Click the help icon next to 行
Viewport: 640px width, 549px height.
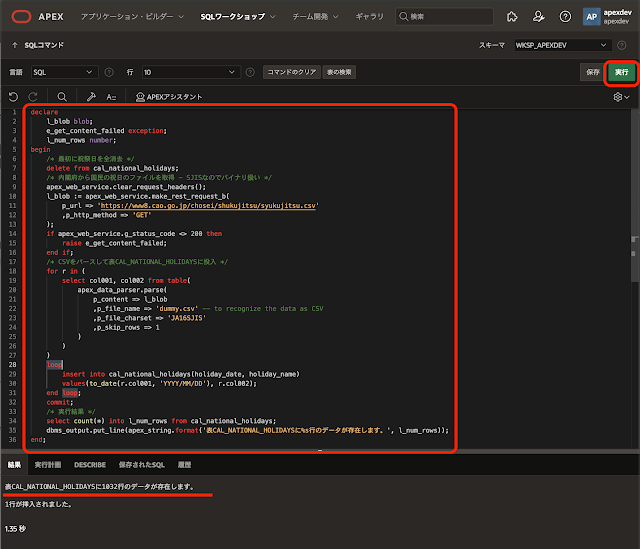click(x=250, y=72)
